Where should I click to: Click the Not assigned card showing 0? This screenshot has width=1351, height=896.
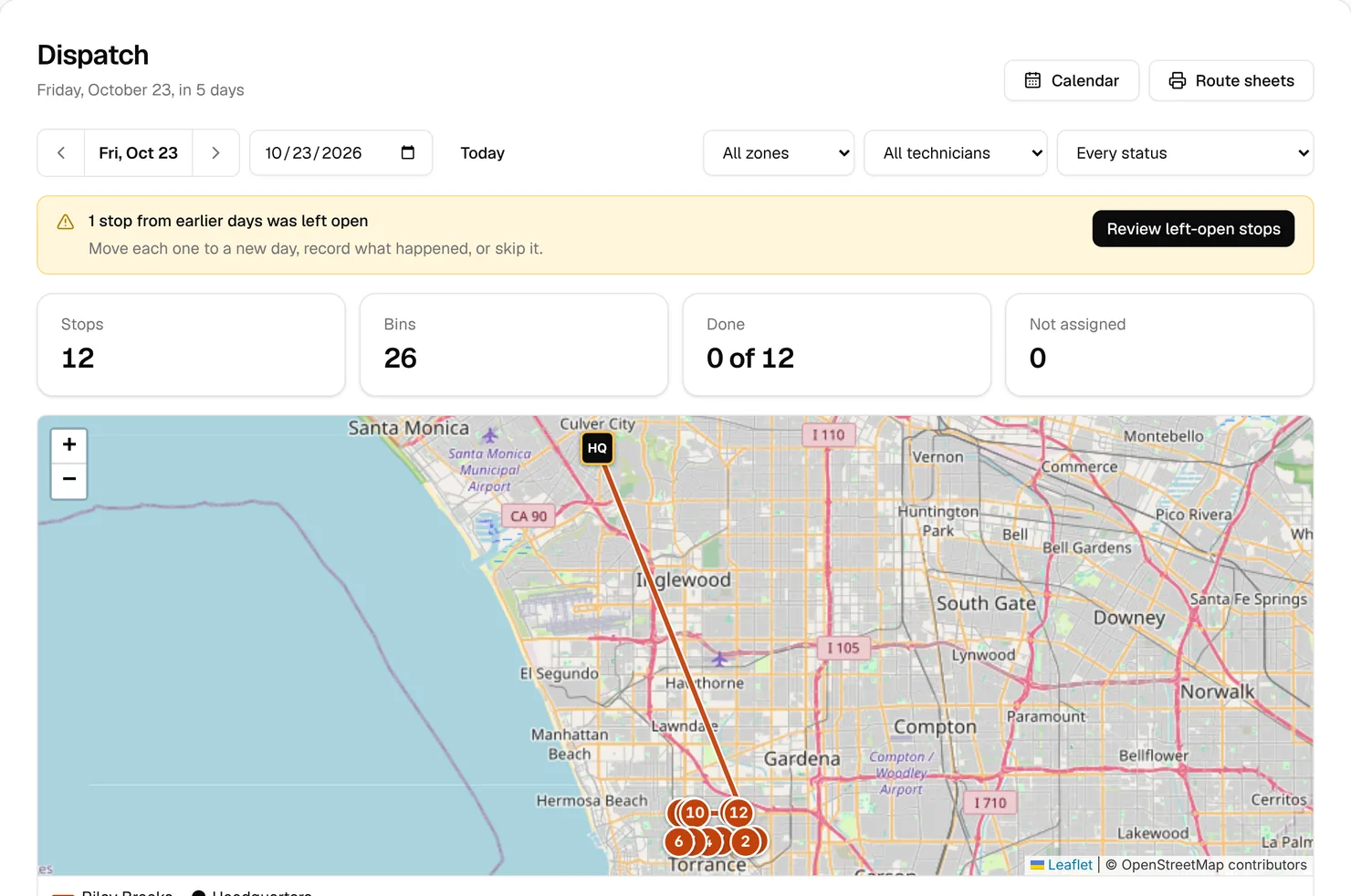[1159, 345]
